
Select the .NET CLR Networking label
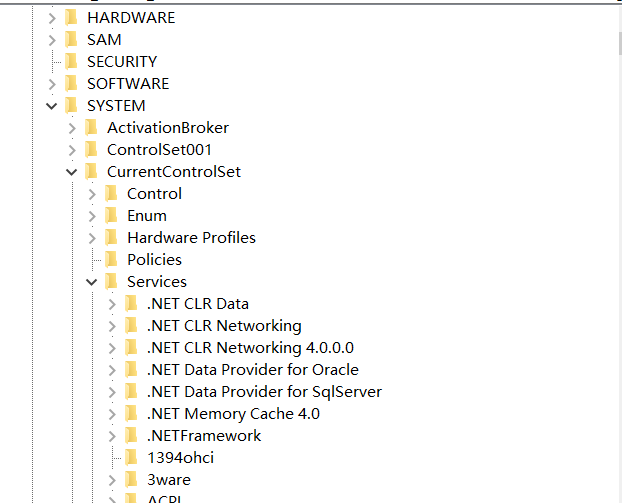pyautogui.click(x=224, y=326)
